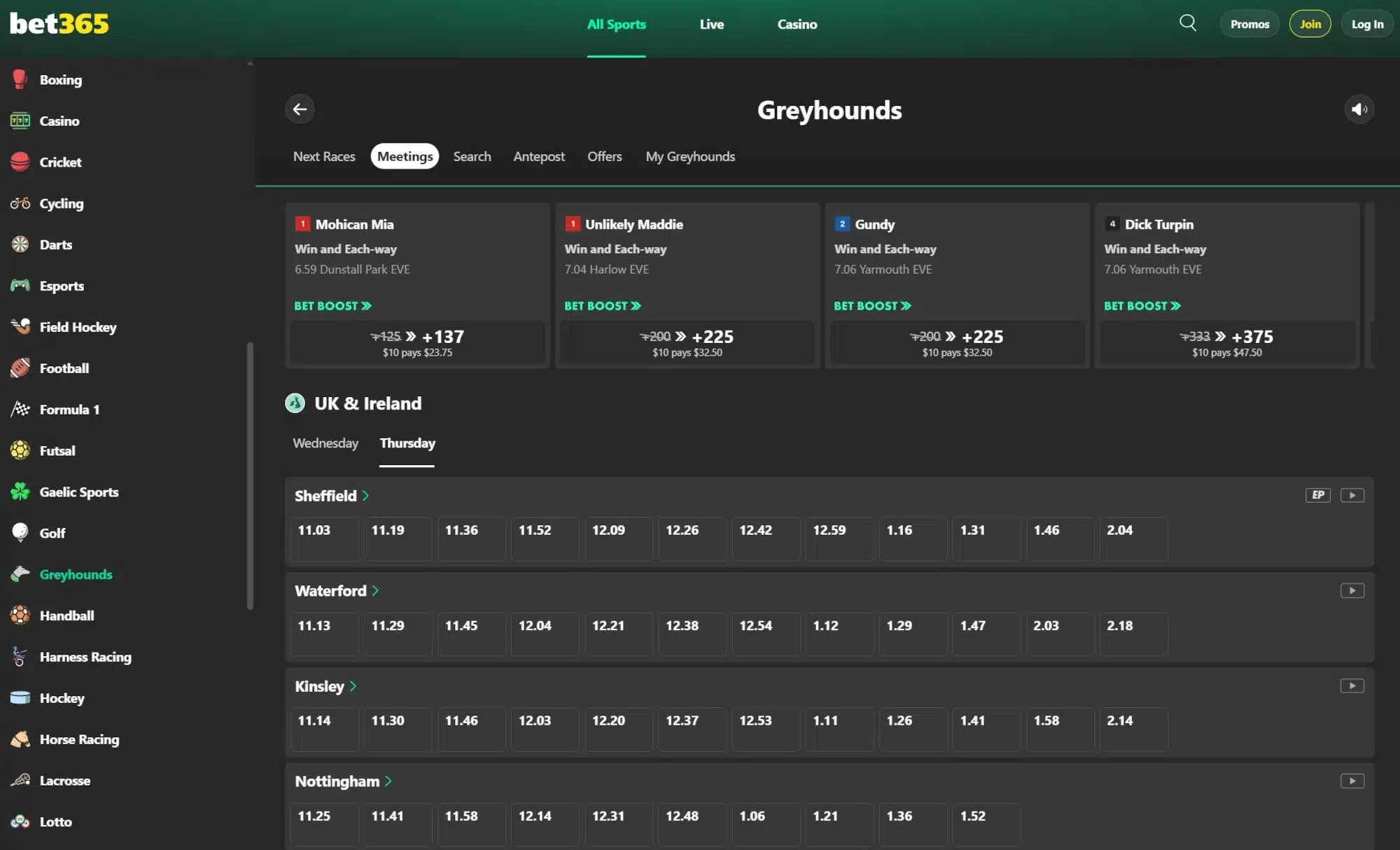
Task: Switch to Wednesday races
Action: coord(325,443)
